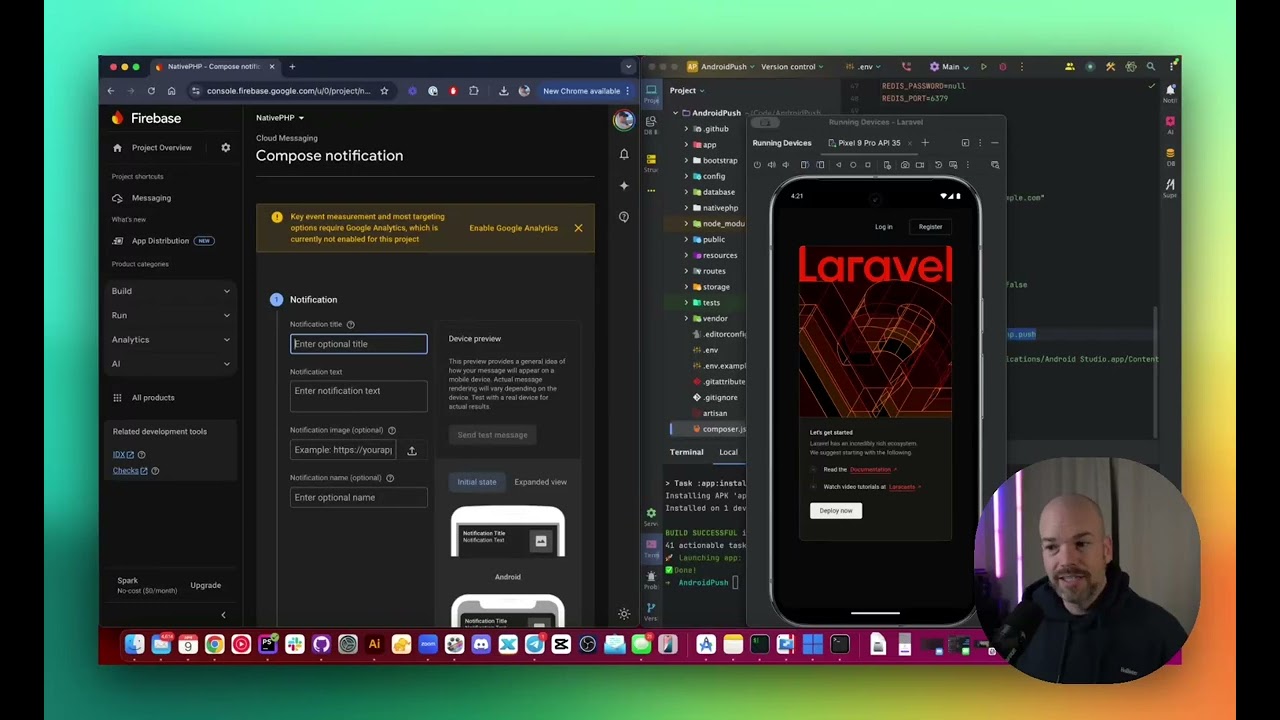Add a new running device with plus icon
This screenshot has height=720, width=1280.
click(925, 143)
